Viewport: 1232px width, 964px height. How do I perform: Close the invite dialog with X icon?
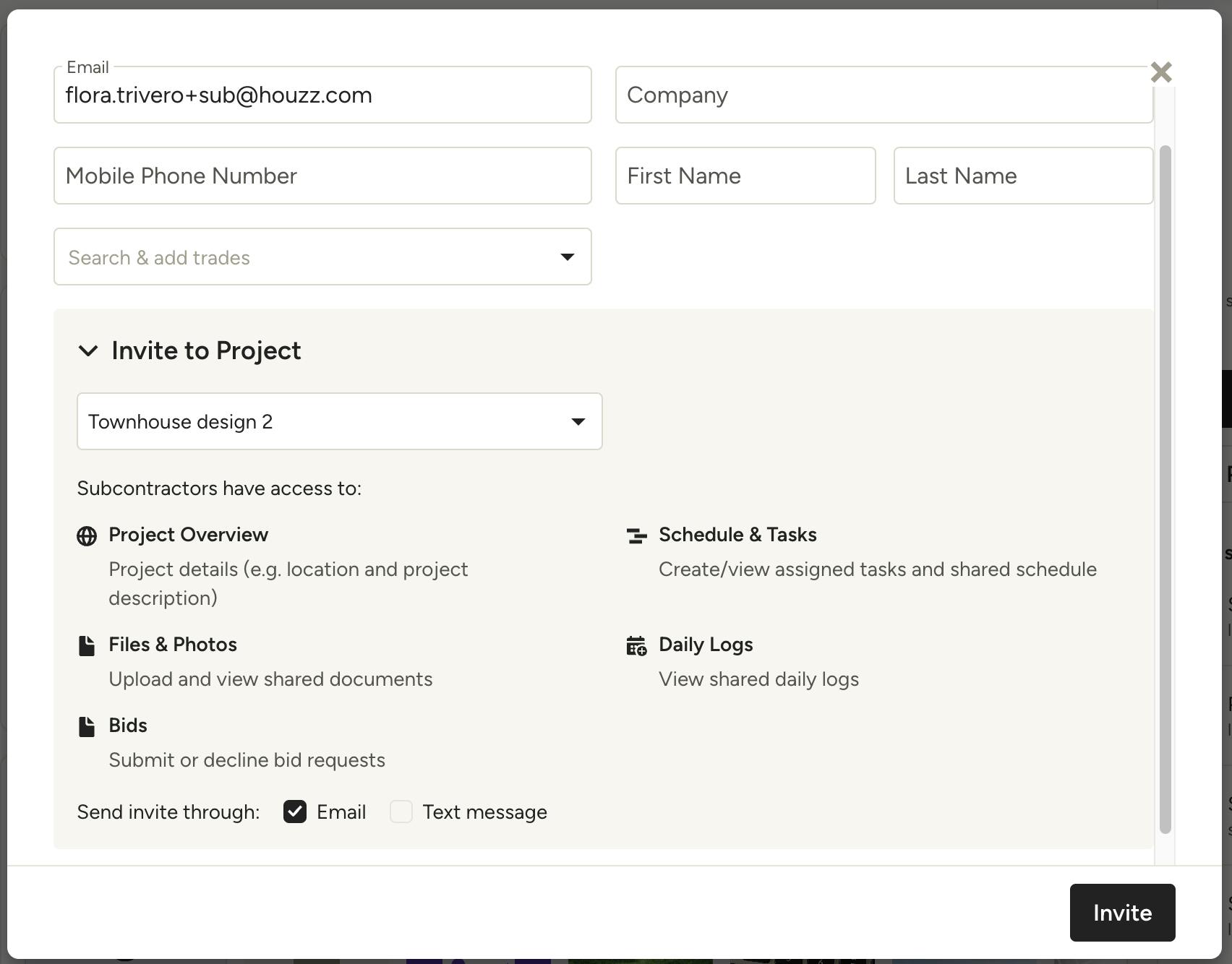pos(1161,72)
